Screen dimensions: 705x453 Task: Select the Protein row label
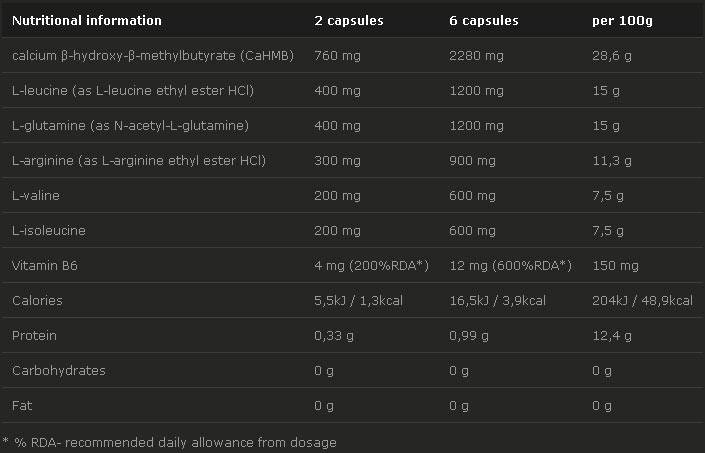coord(34,335)
